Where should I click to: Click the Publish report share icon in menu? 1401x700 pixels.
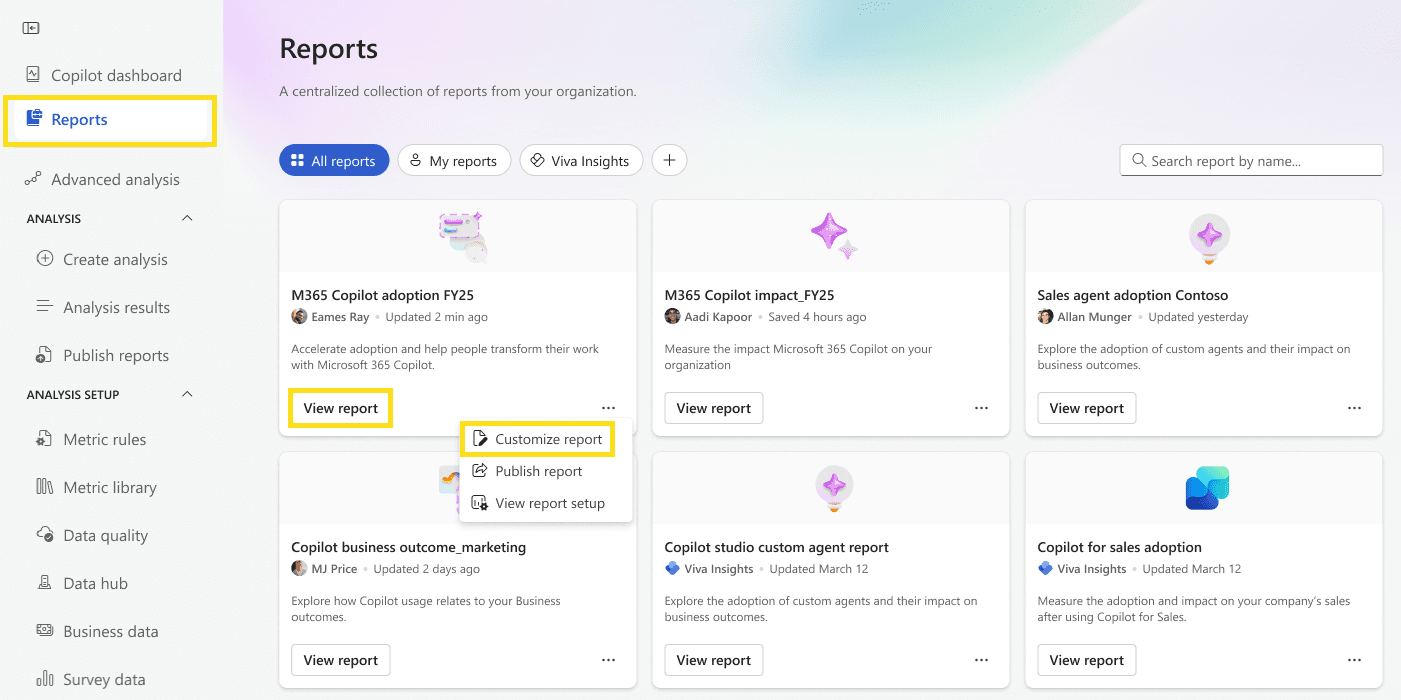click(479, 471)
